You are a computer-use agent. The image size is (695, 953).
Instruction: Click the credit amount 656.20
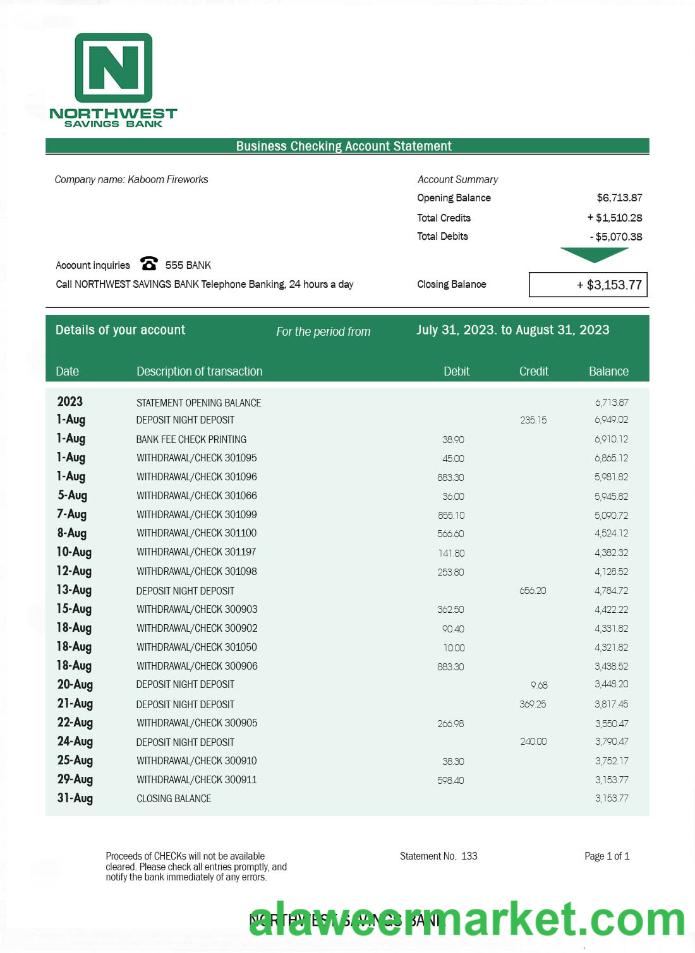pyautogui.click(x=533, y=591)
